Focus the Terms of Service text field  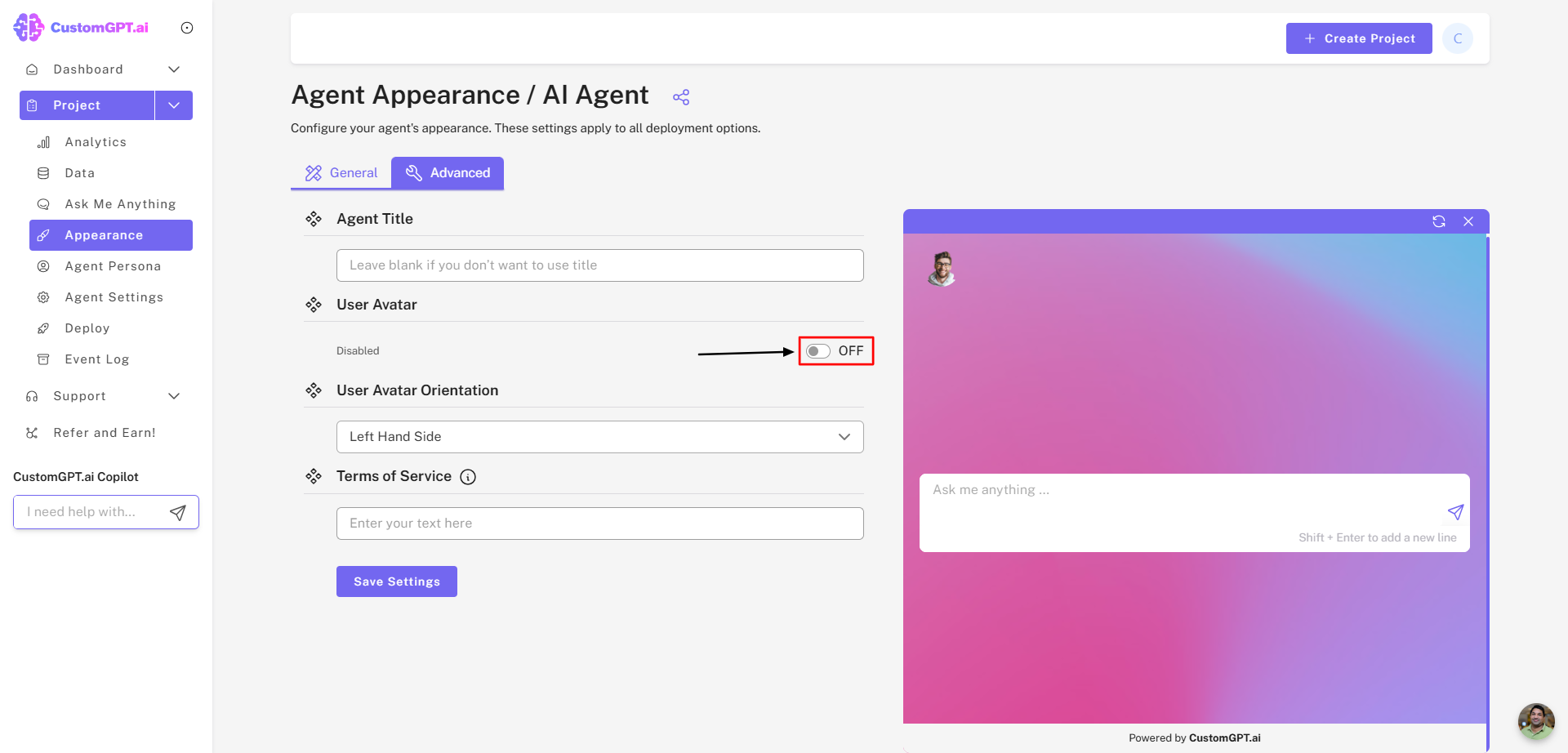600,524
